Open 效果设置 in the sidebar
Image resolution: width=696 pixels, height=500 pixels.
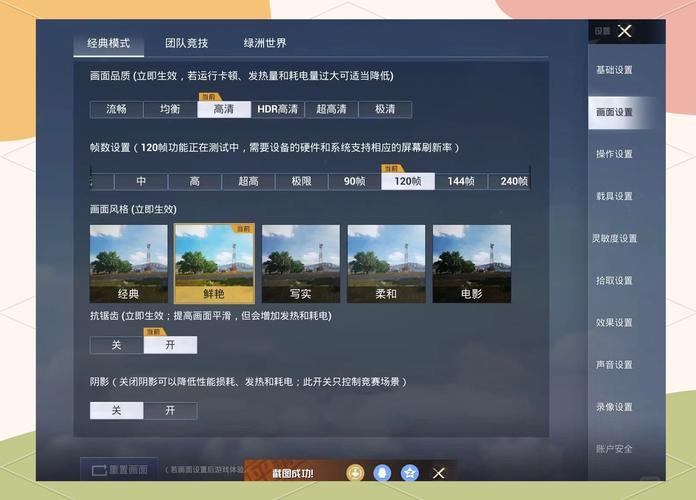614,323
